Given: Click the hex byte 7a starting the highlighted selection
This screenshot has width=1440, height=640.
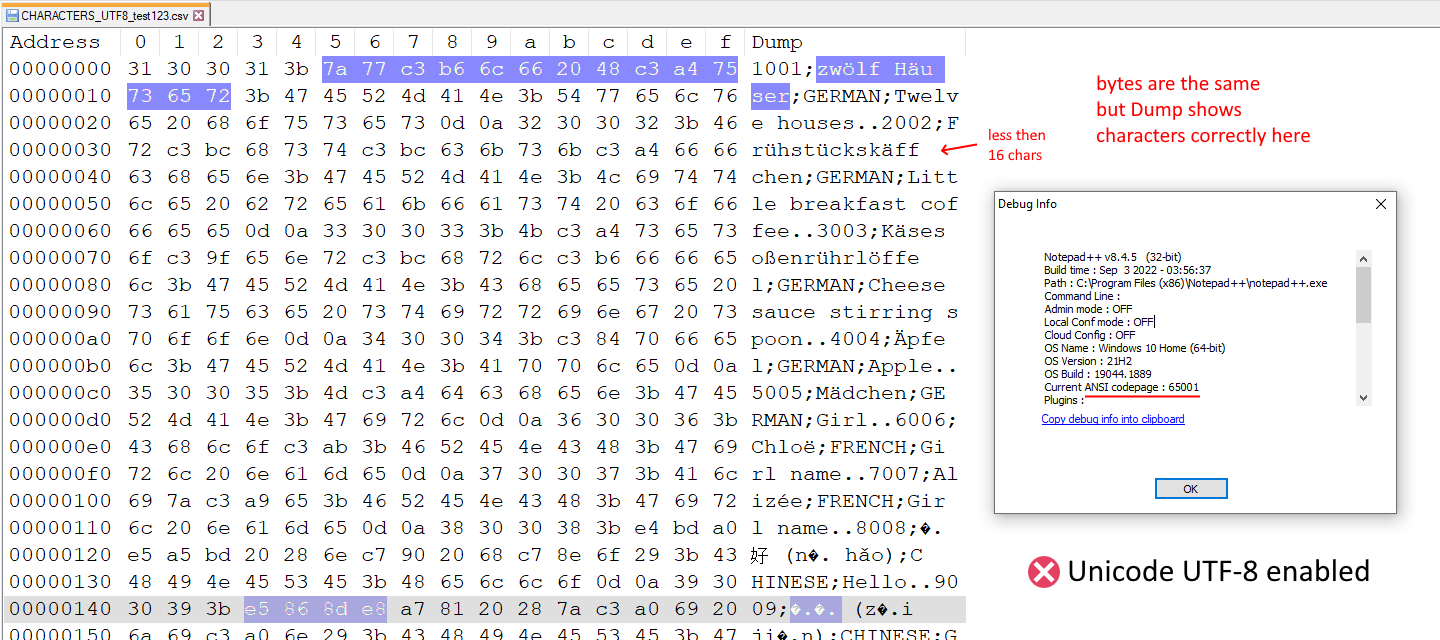Looking at the screenshot, I should click(x=335, y=69).
